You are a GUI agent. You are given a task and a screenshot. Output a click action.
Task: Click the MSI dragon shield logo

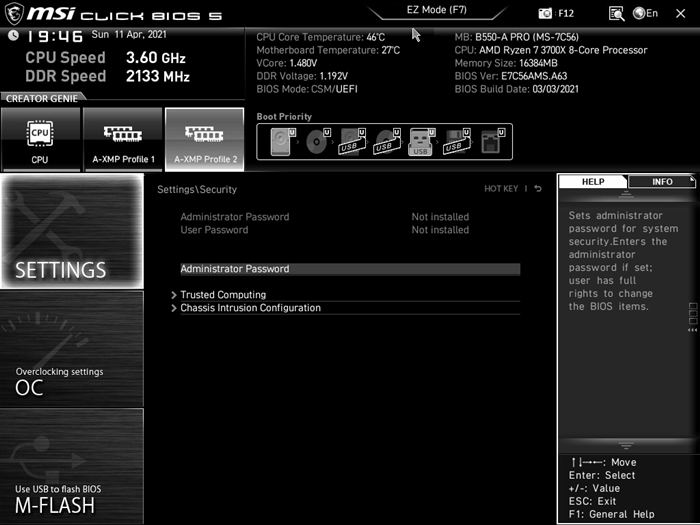[x=14, y=13]
